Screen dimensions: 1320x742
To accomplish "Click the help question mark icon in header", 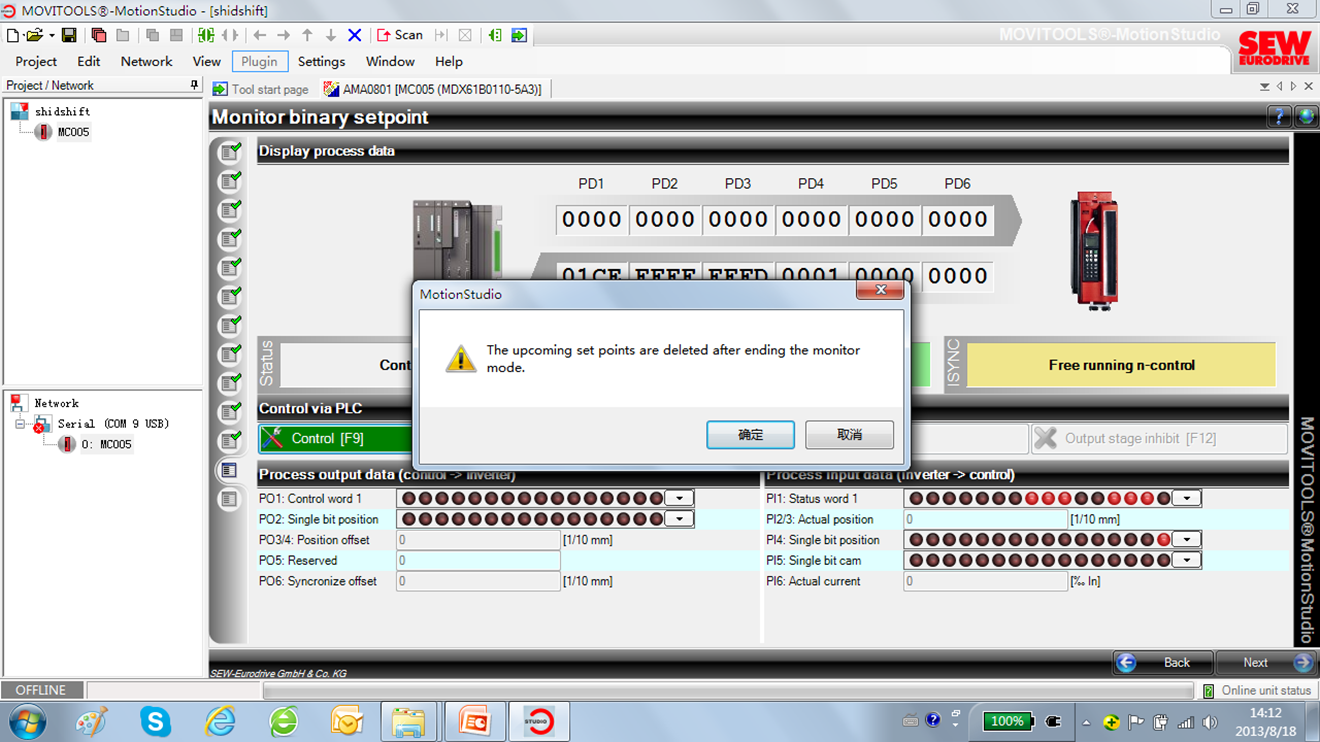I will pyautogui.click(x=1279, y=117).
